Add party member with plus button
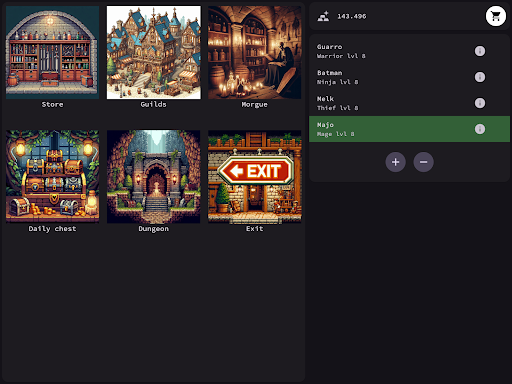The image size is (512, 384). pyautogui.click(x=395, y=162)
